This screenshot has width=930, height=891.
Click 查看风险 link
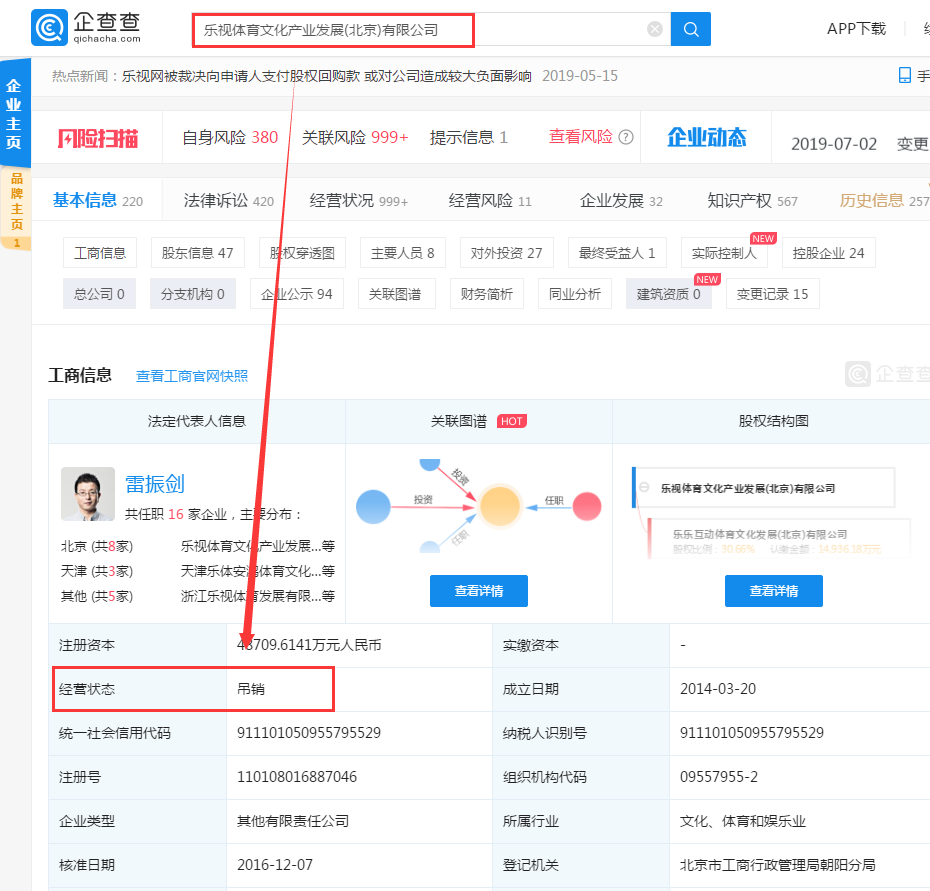point(580,136)
